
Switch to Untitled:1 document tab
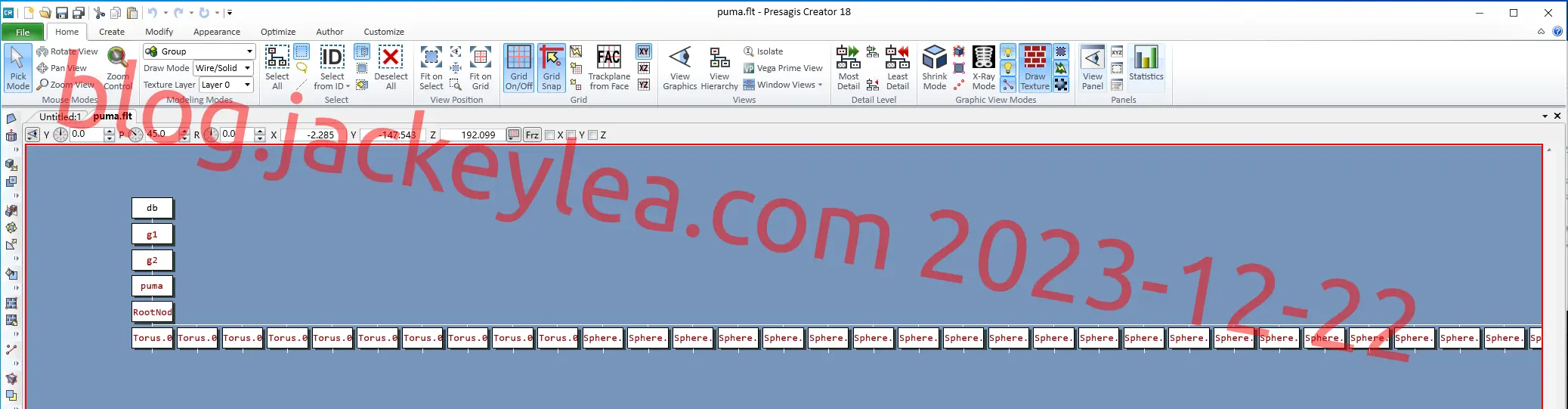point(60,116)
